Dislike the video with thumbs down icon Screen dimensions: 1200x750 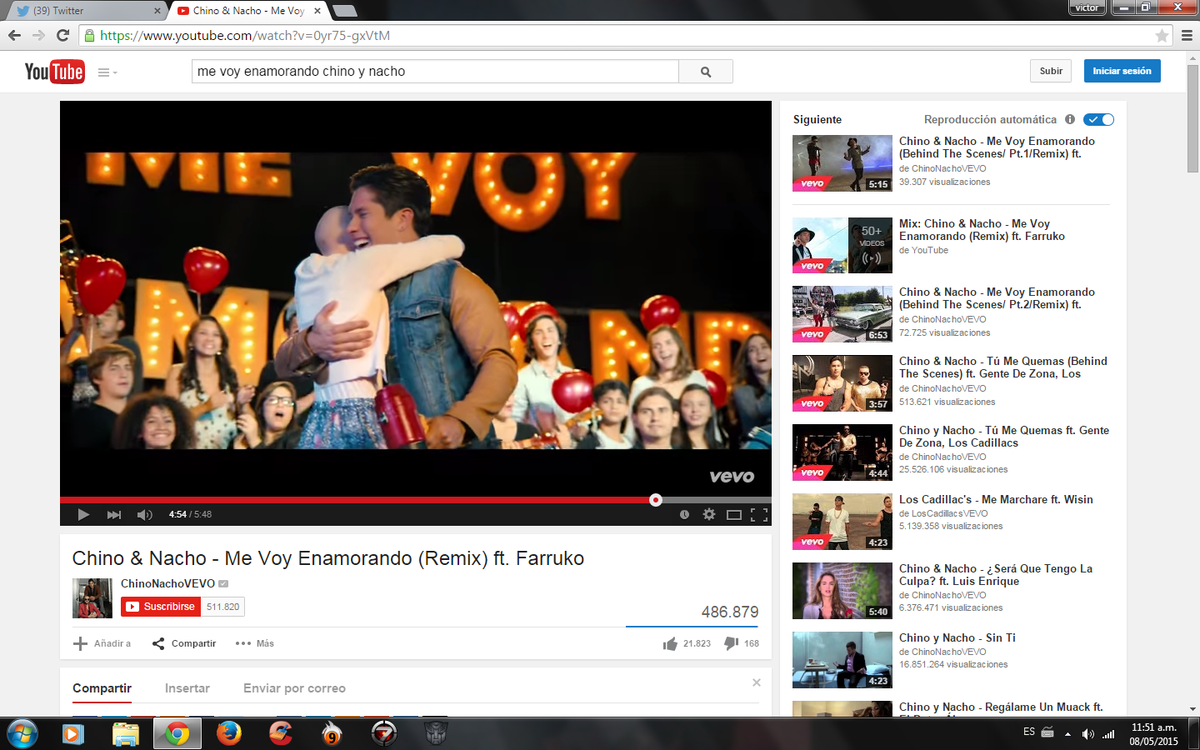pos(731,643)
